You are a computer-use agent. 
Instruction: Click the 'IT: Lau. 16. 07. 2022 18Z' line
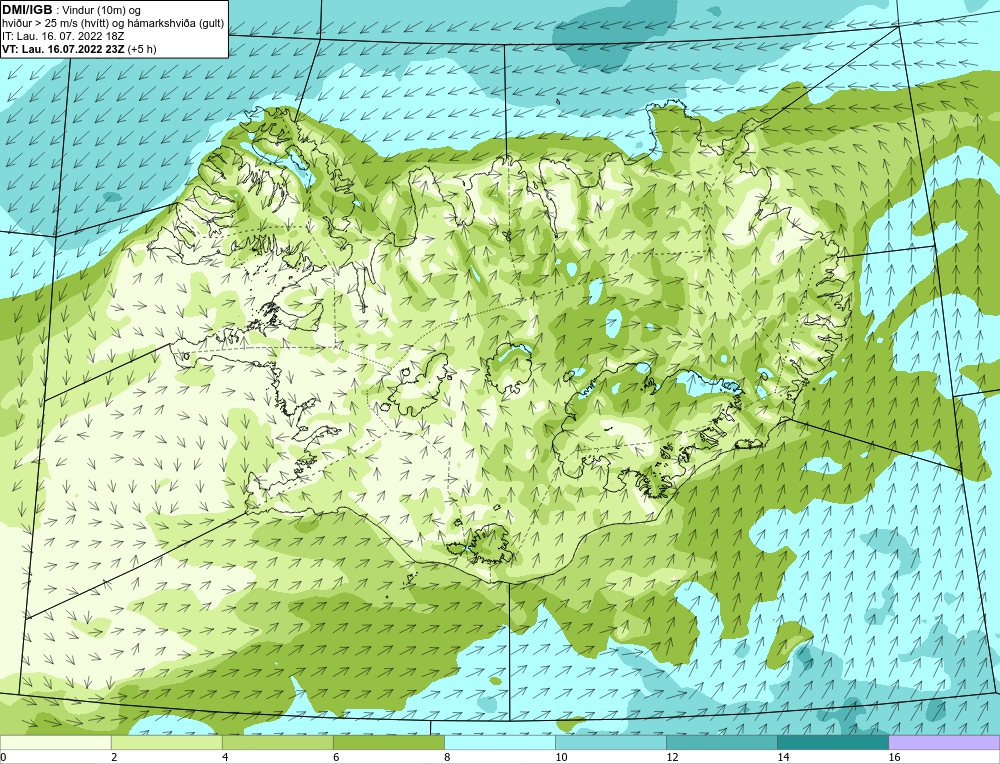coord(63,36)
